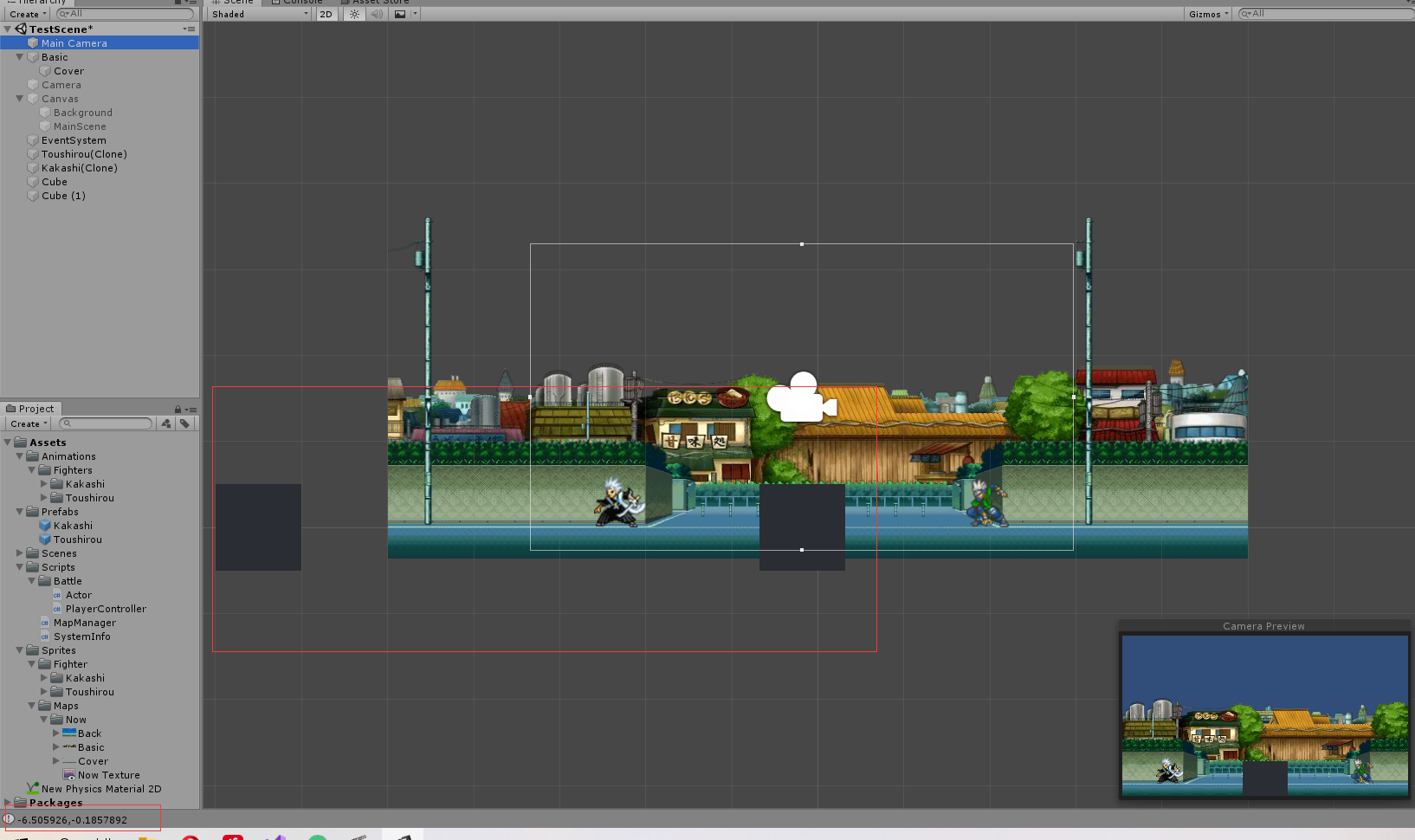This screenshot has height=840, width=1415.
Task: Click the camera gizmo in scene view
Action: click(x=802, y=397)
